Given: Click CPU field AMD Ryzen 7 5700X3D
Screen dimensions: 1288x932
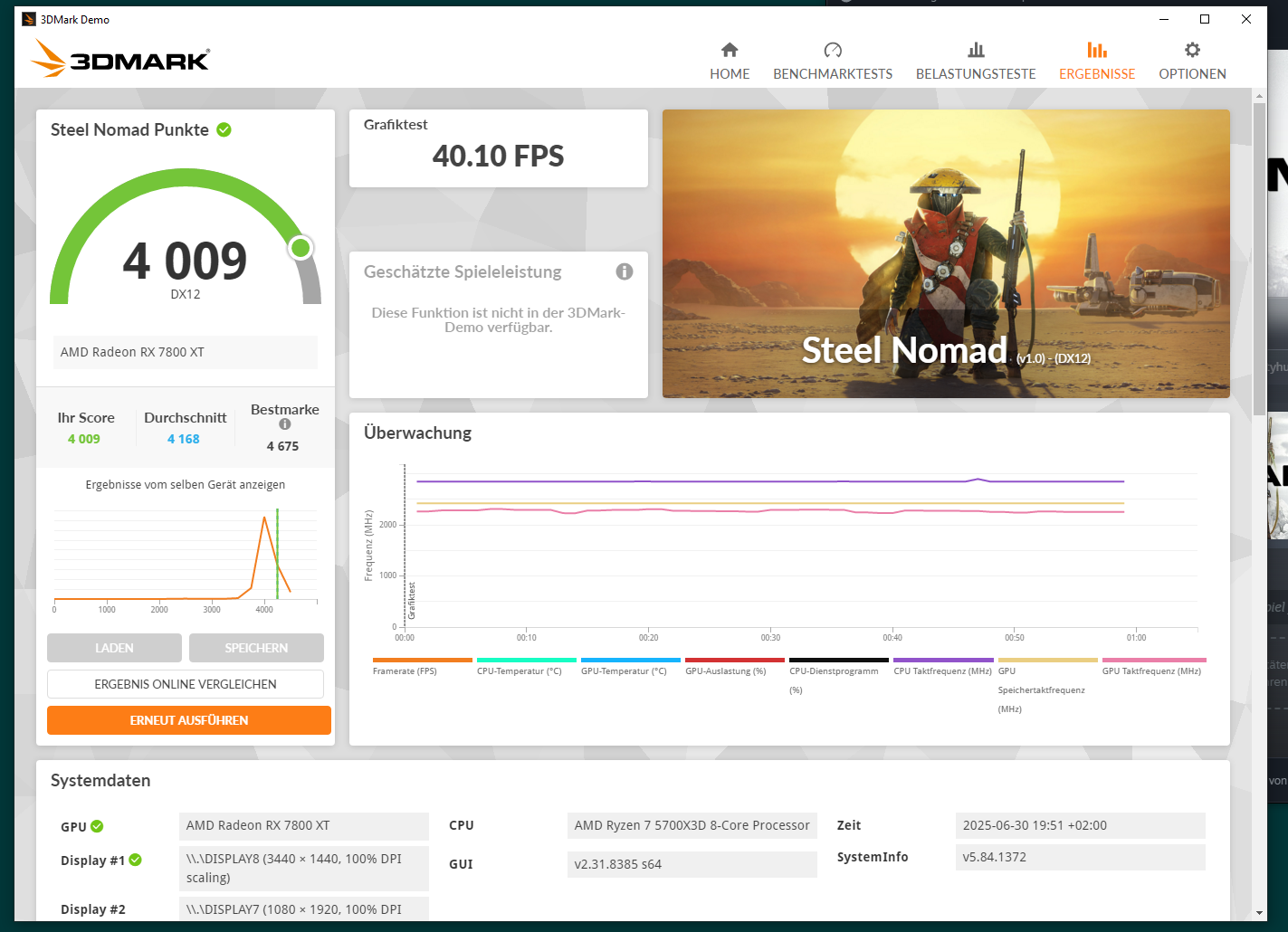Looking at the screenshot, I should click(x=692, y=825).
